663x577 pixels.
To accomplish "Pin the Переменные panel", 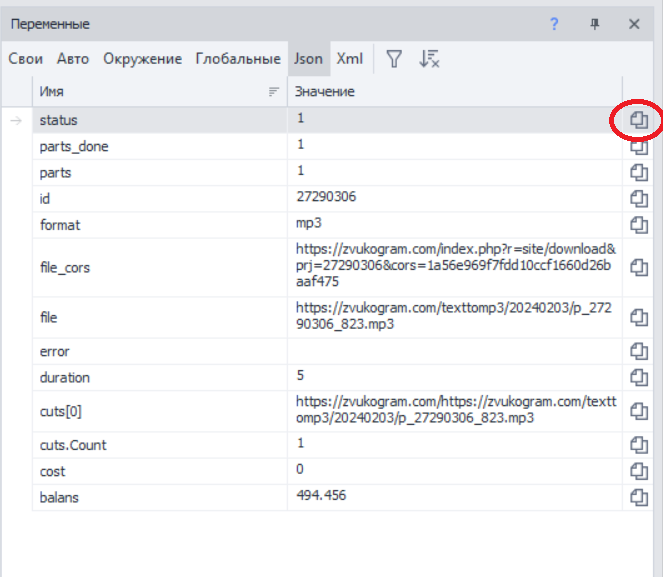I will click(594, 24).
